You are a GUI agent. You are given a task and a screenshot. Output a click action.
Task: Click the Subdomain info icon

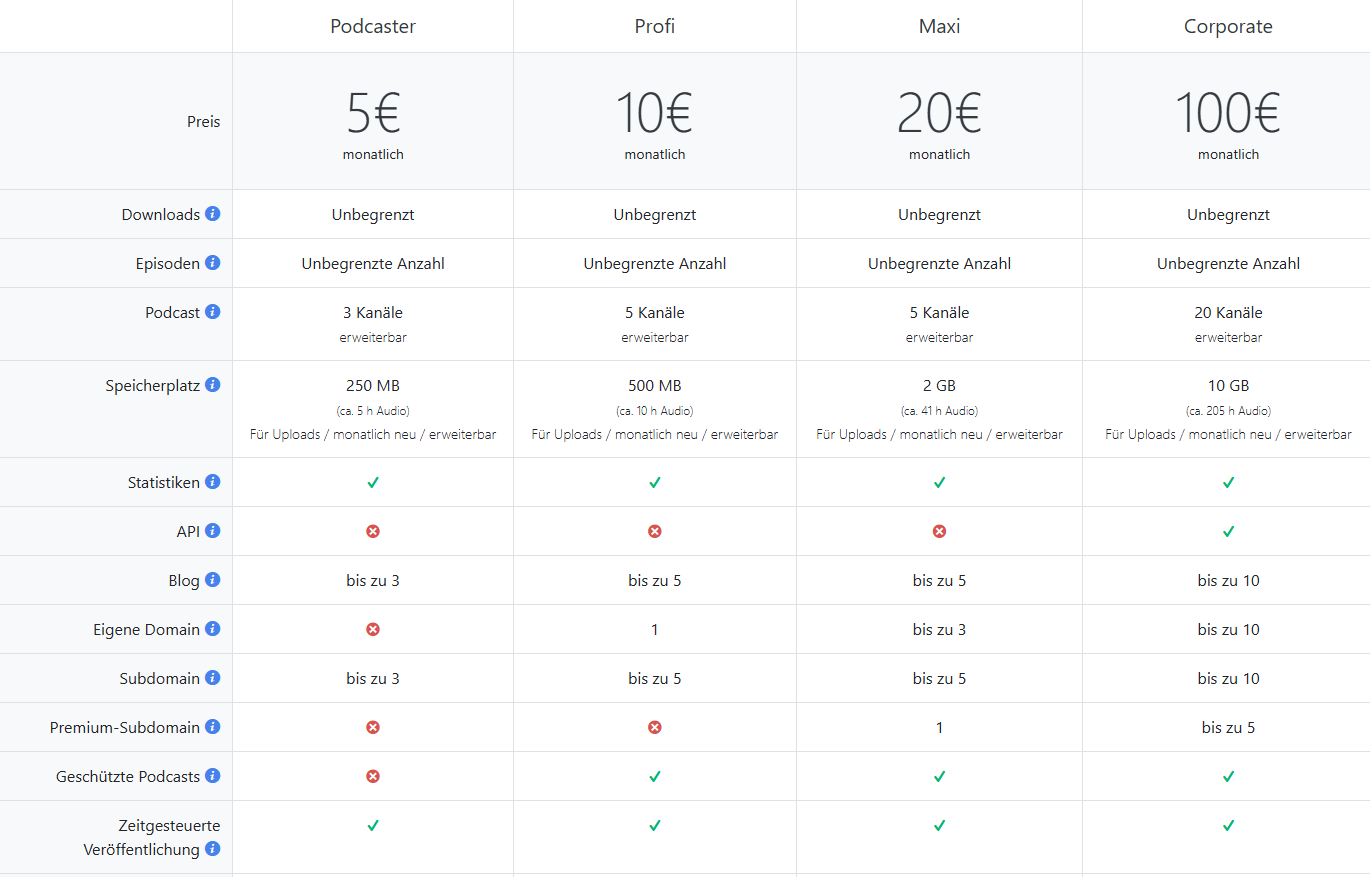tap(213, 678)
